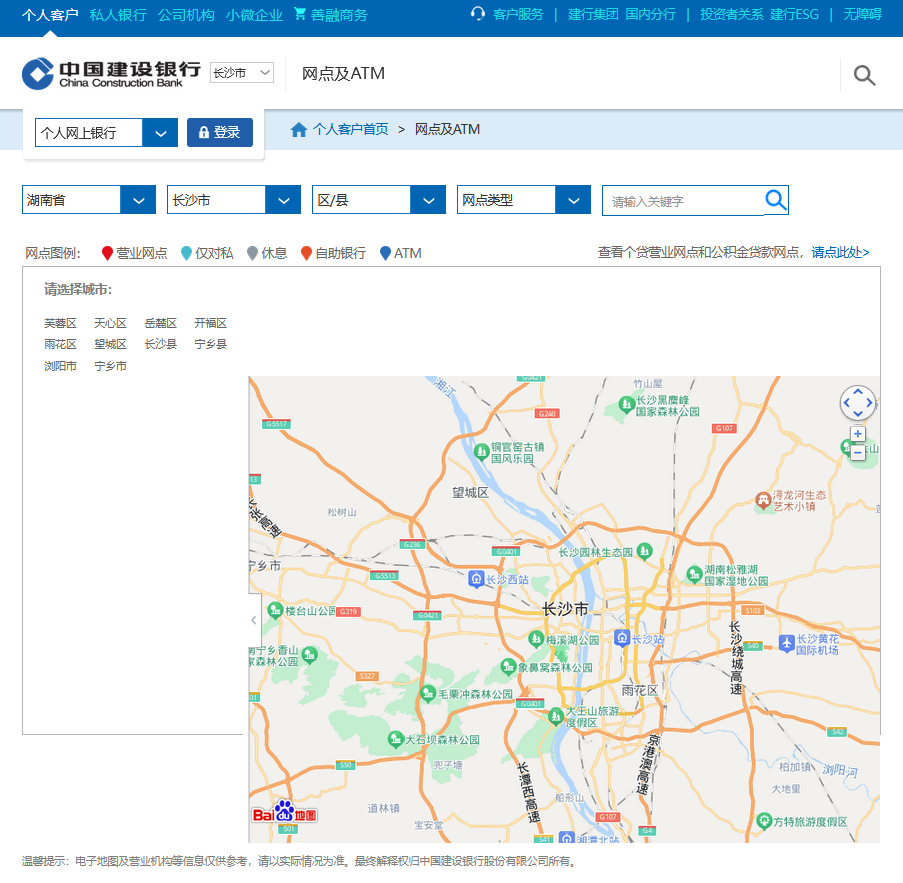Select 长沙县 district
This screenshot has width=903, height=883.
point(161,344)
